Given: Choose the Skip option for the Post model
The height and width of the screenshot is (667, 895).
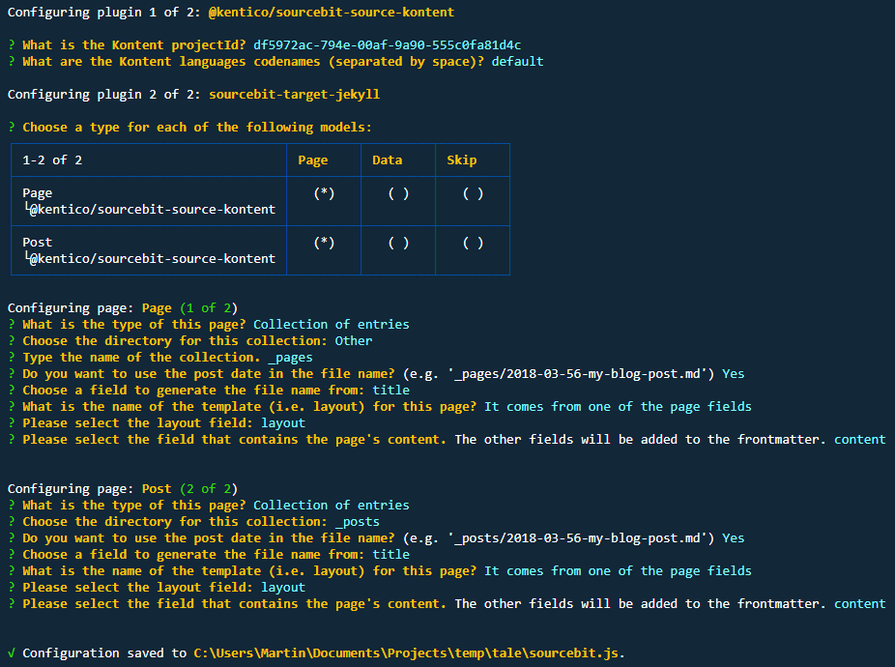Looking at the screenshot, I should tap(473, 242).
